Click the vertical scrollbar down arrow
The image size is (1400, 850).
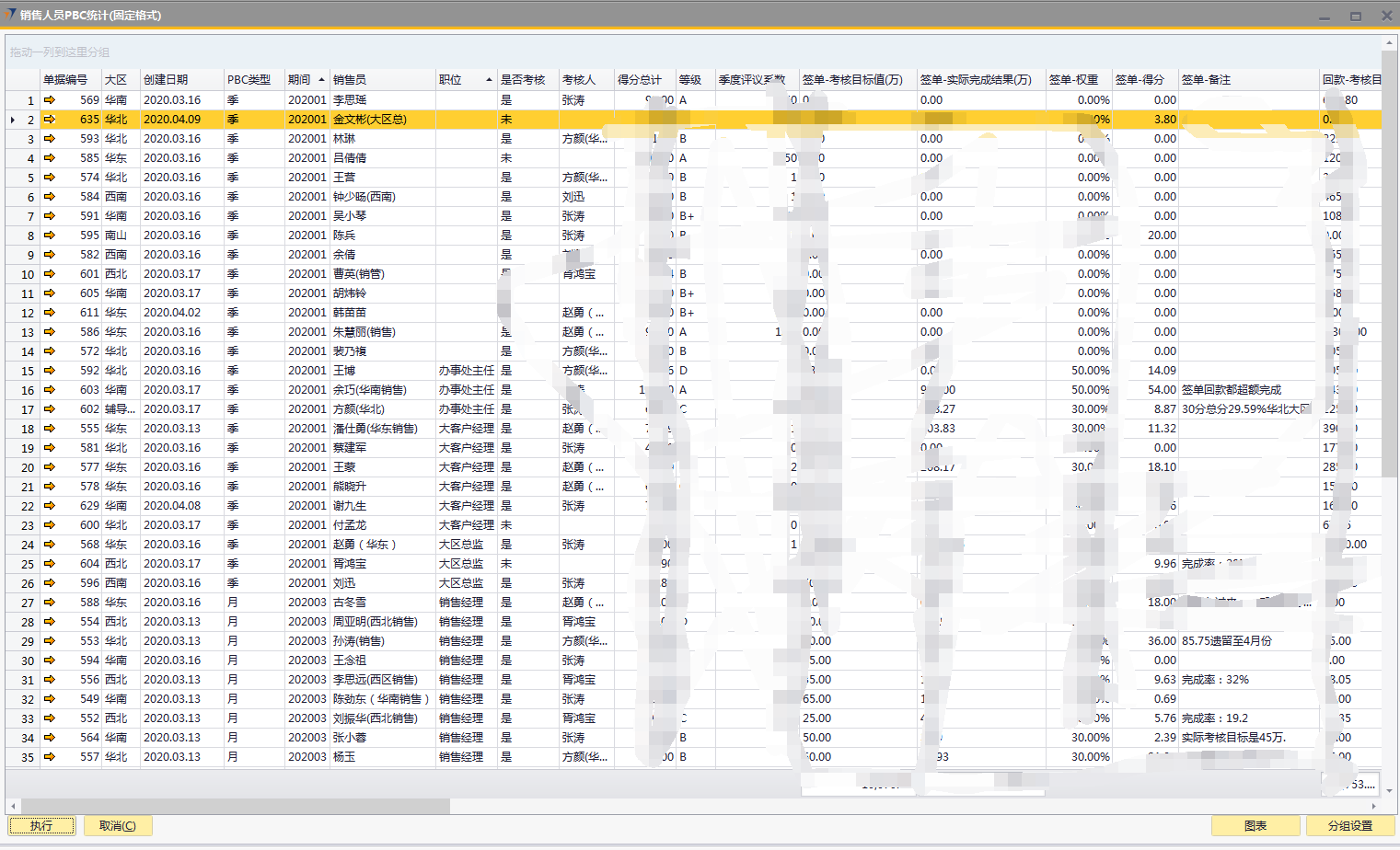coord(1389,789)
